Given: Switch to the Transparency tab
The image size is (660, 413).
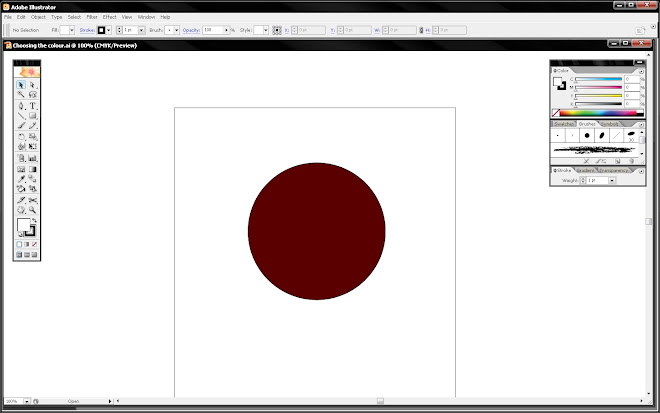Looking at the screenshot, I should pyautogui.click(x=614, y=171).
